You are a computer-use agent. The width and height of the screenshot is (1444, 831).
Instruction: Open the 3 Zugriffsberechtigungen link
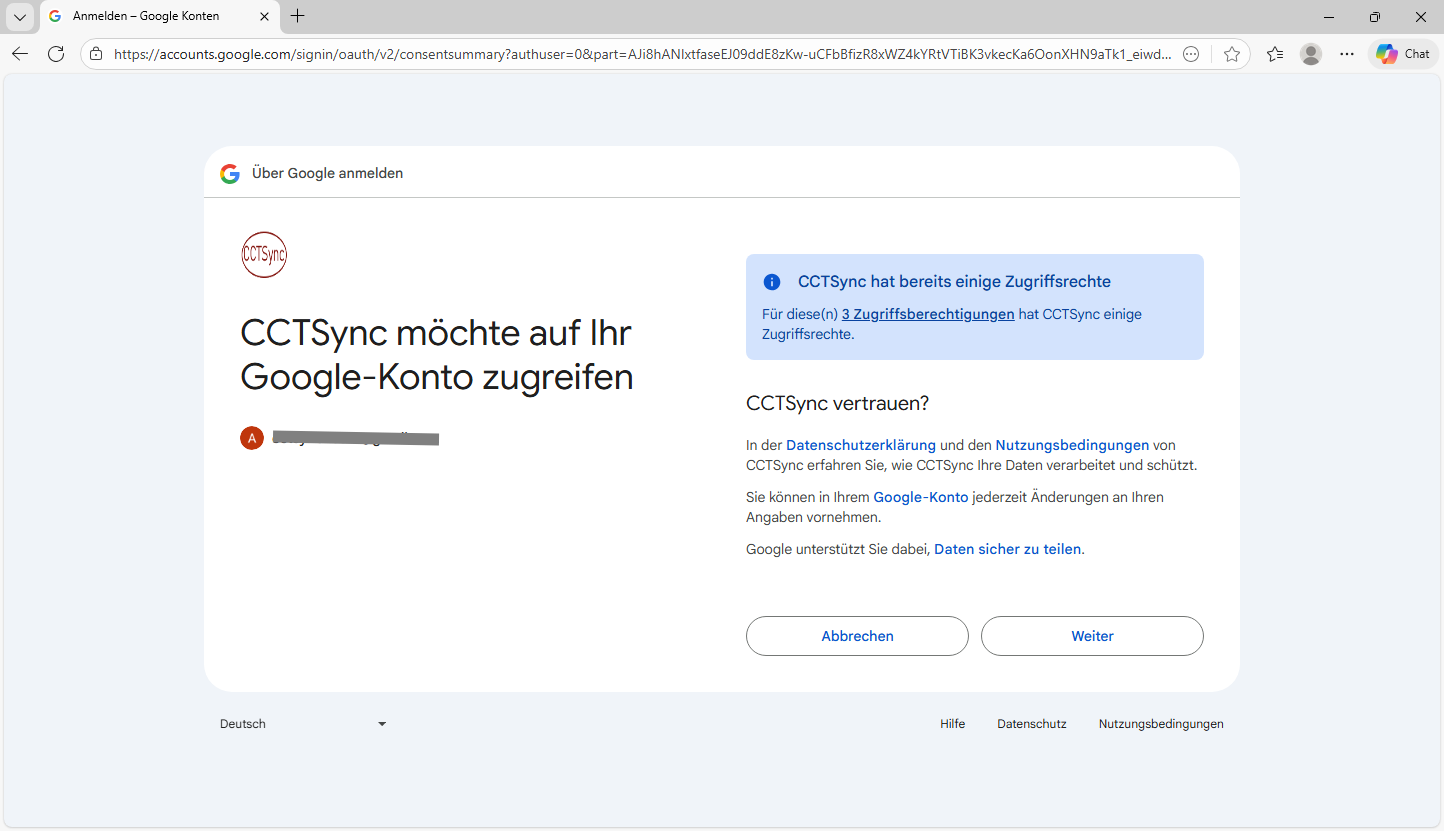pos(927,314)
